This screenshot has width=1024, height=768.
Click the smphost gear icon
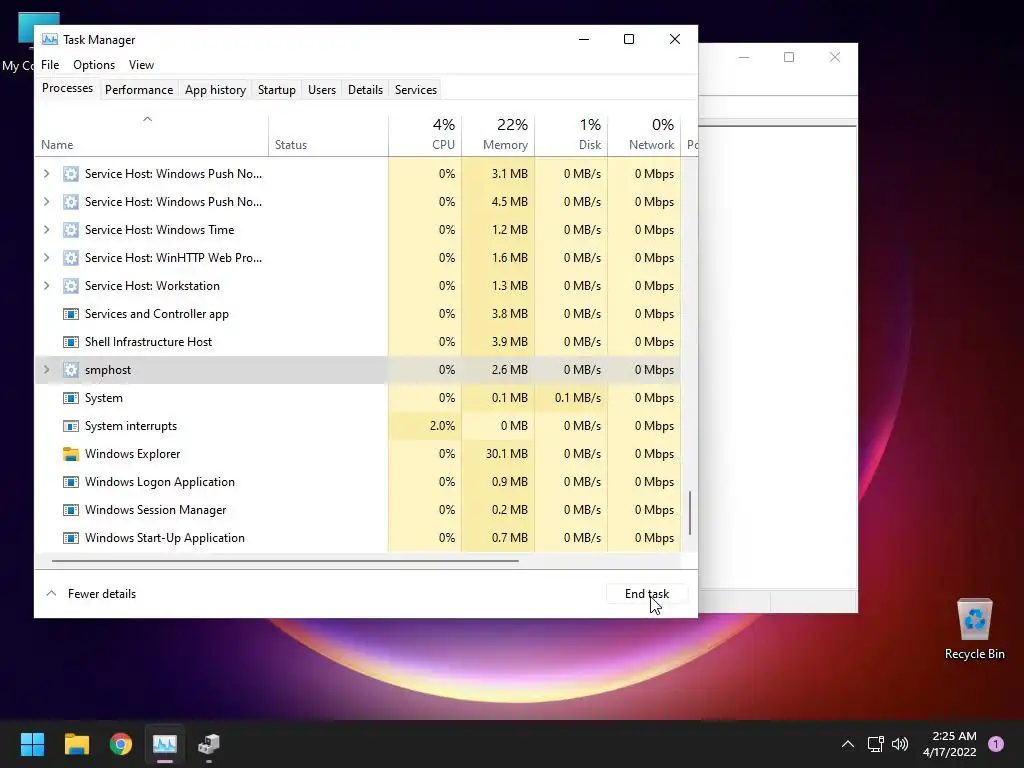[x=71, y=370]
